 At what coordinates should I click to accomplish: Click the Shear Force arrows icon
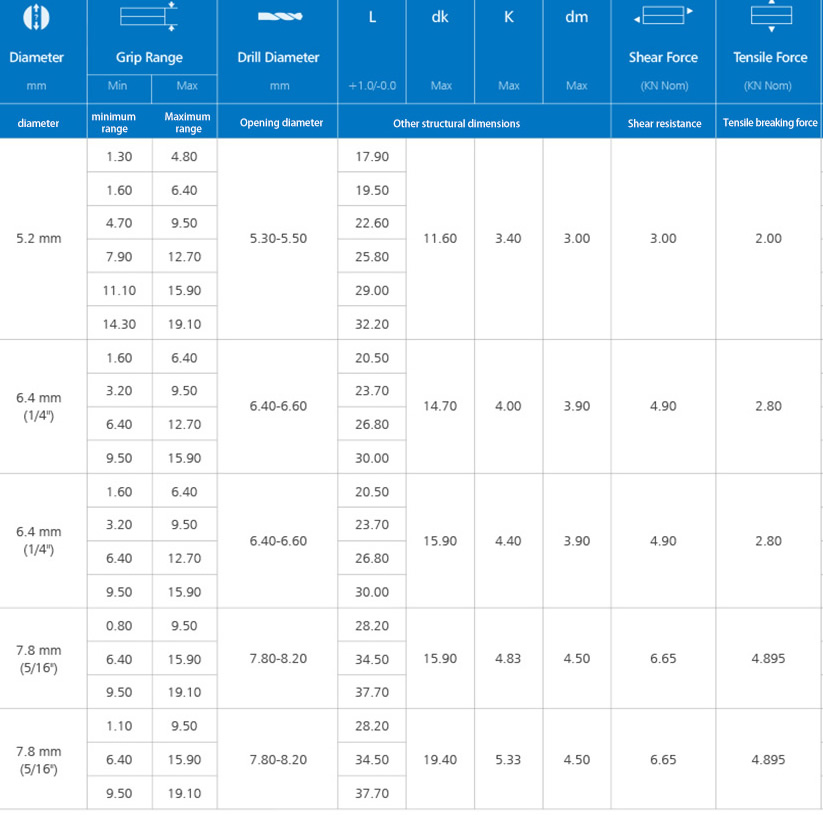click(663, 16)
